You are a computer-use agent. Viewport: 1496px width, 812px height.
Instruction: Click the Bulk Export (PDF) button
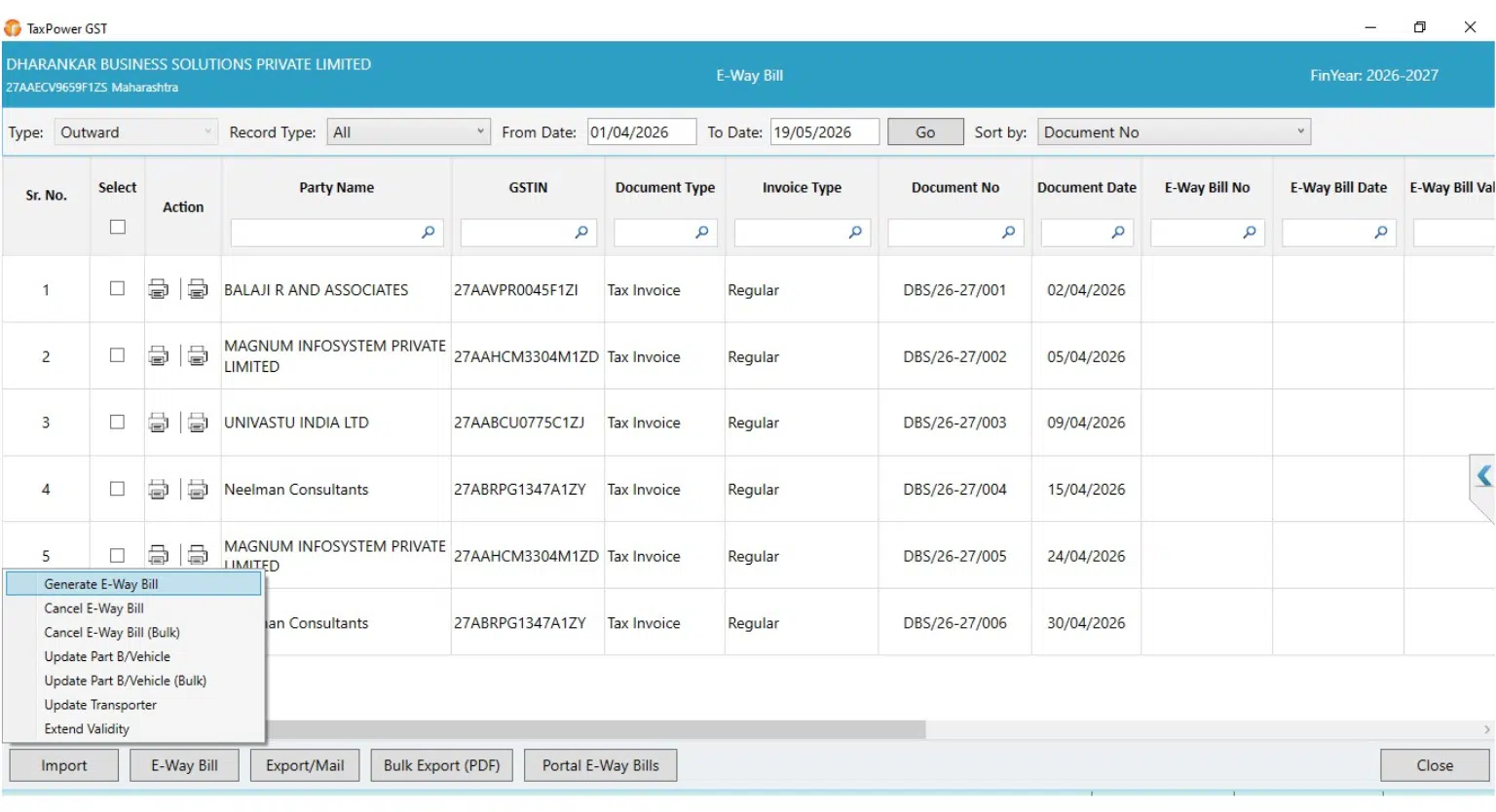[441, 765]
